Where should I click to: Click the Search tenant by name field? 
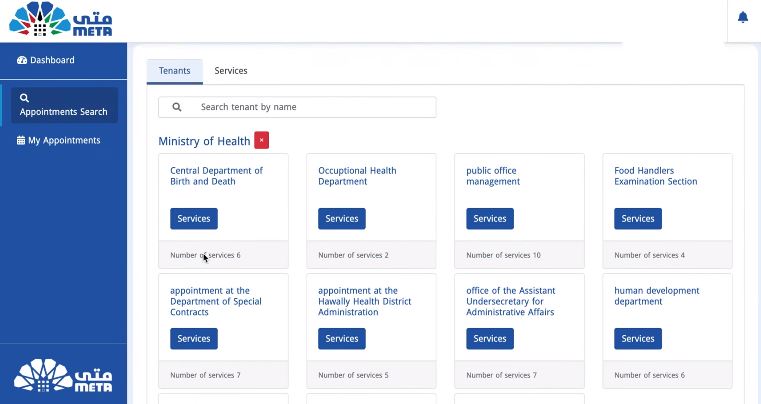tap(297, 107)
